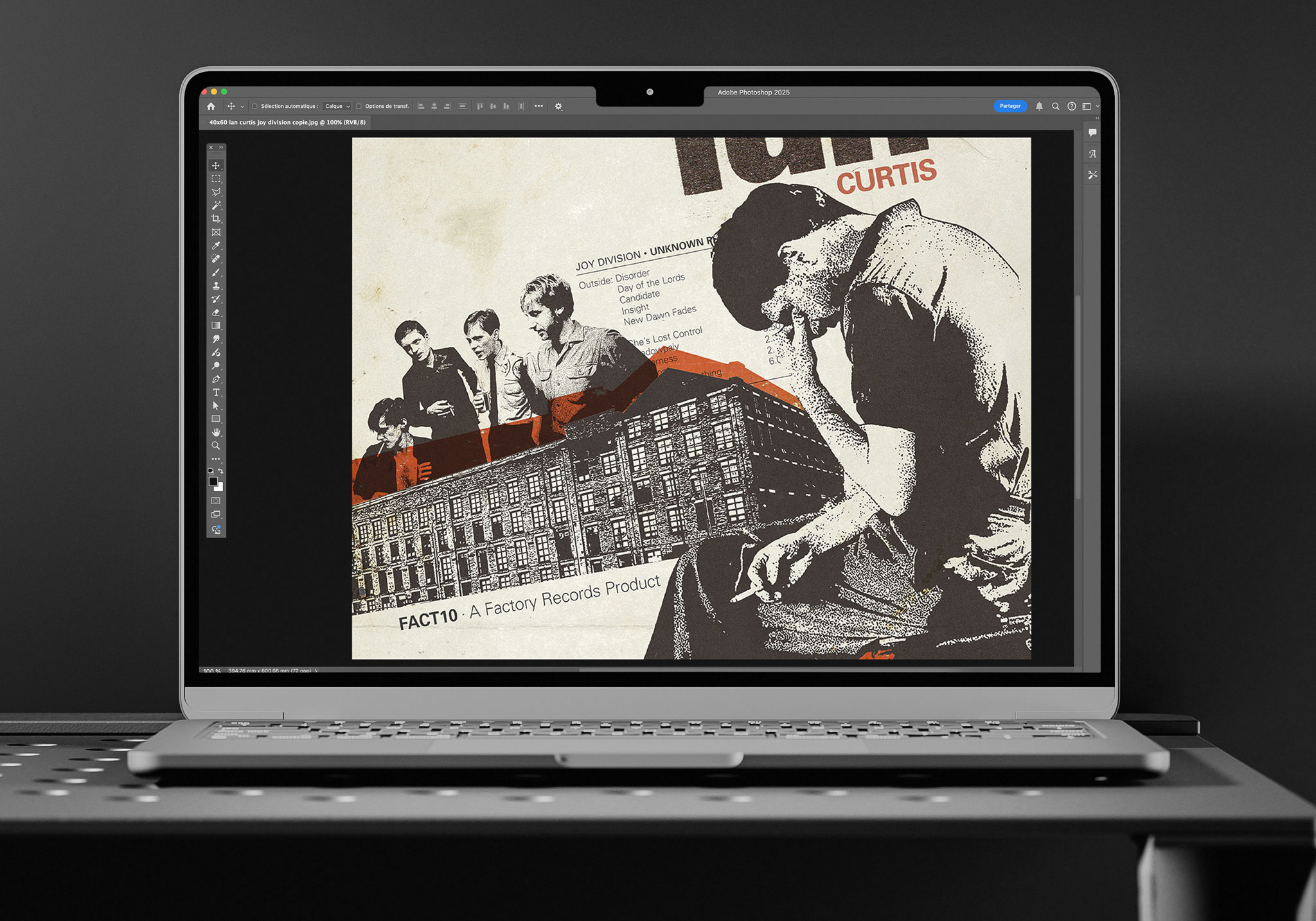Viewport: 1316px width, 921px height.
Task: Close the tools panel with its X
Action: tap(211, 148)
